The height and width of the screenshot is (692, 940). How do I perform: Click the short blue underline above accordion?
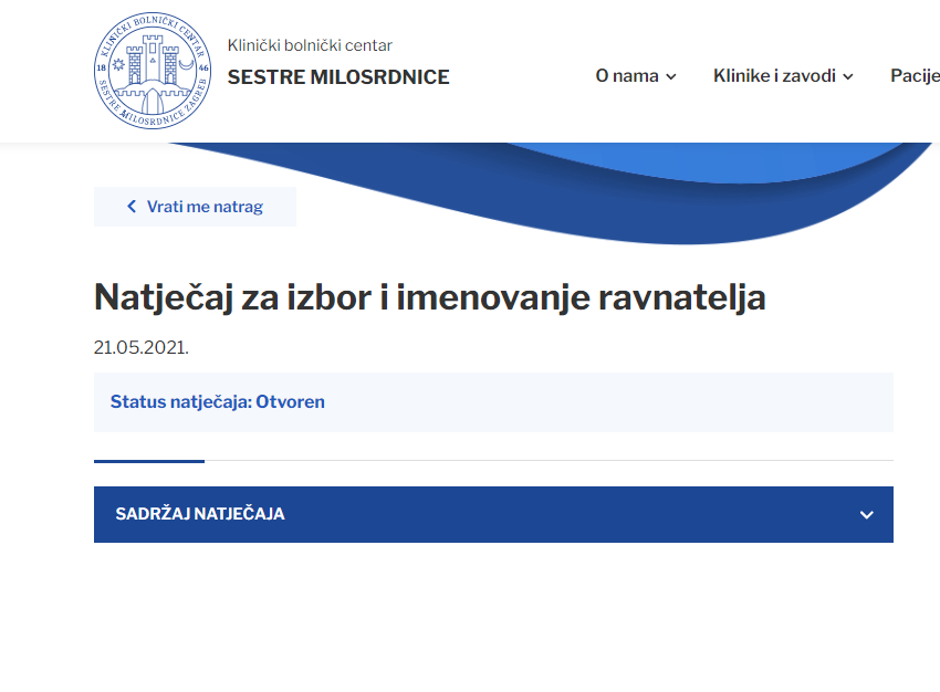pyautogui.click(x=149, y=461)
